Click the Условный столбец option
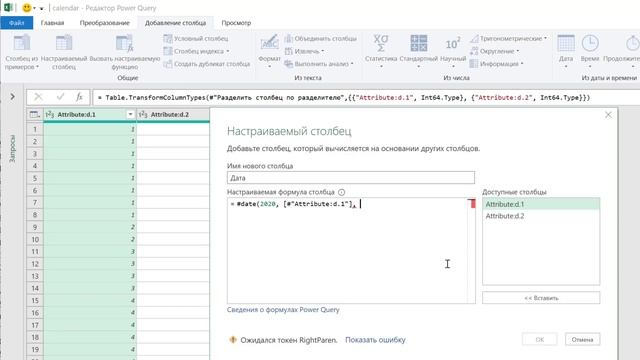This screenshot has height=360, width=640. pyautogui.click(x=196, y=38)
